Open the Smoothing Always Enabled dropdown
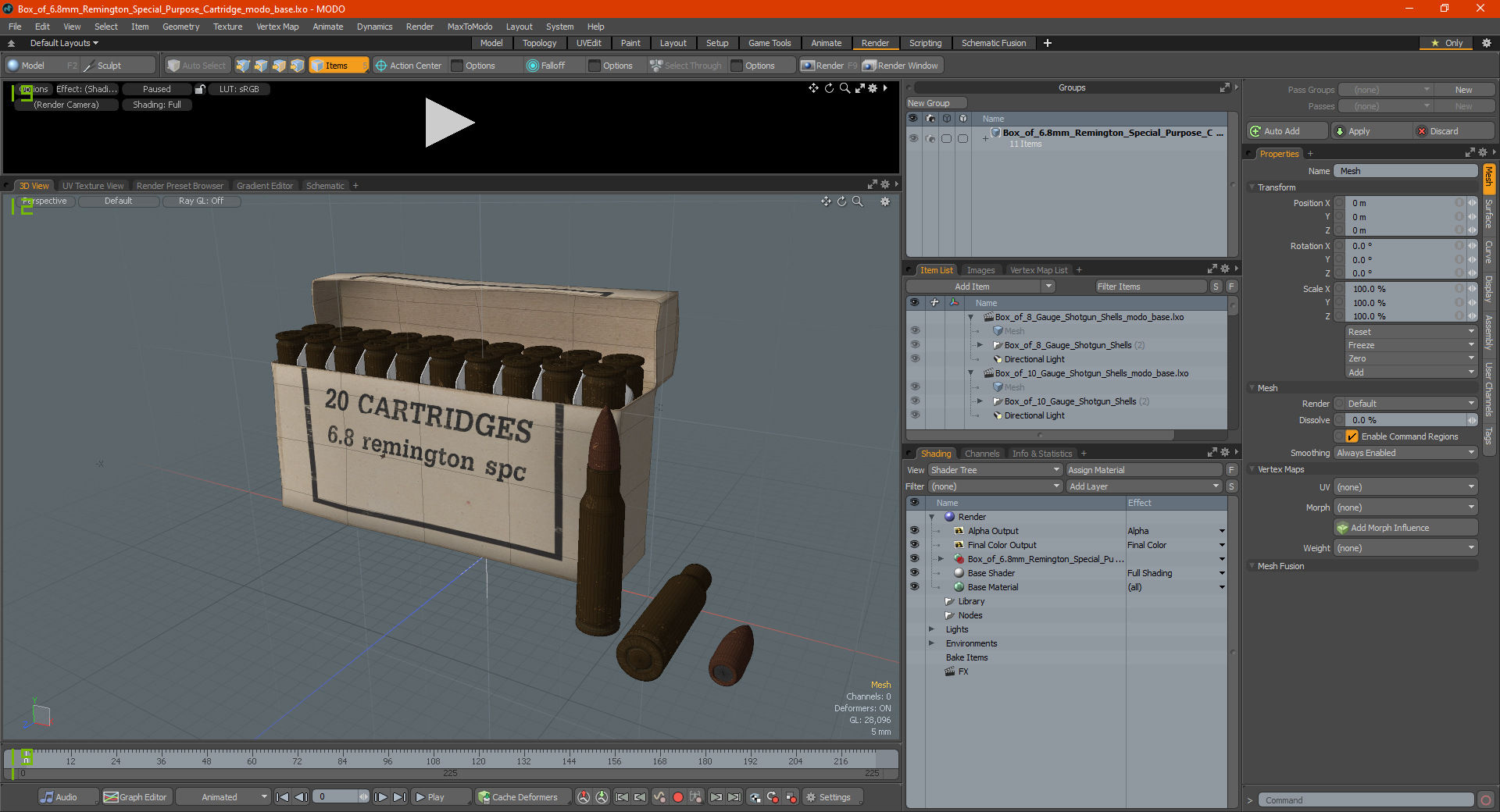 coord(1405,453)
